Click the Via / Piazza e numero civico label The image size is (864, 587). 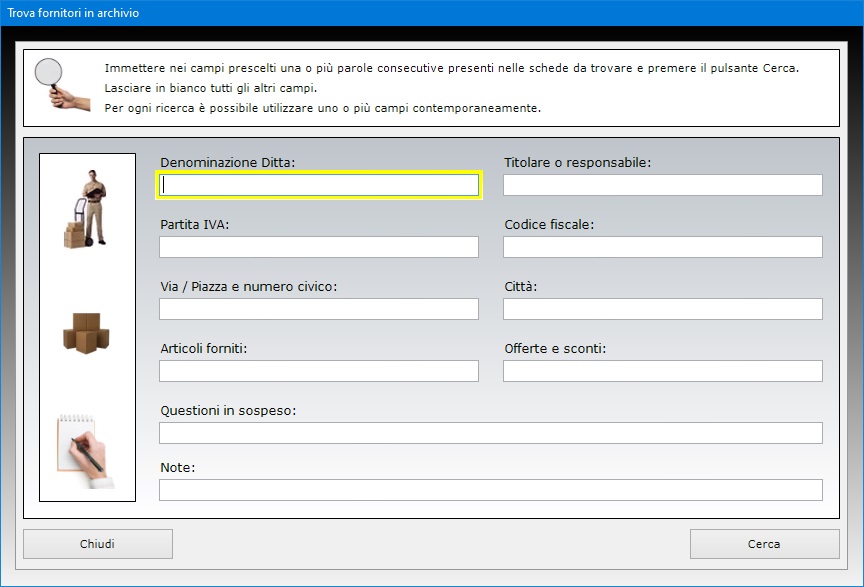[249, 287]
